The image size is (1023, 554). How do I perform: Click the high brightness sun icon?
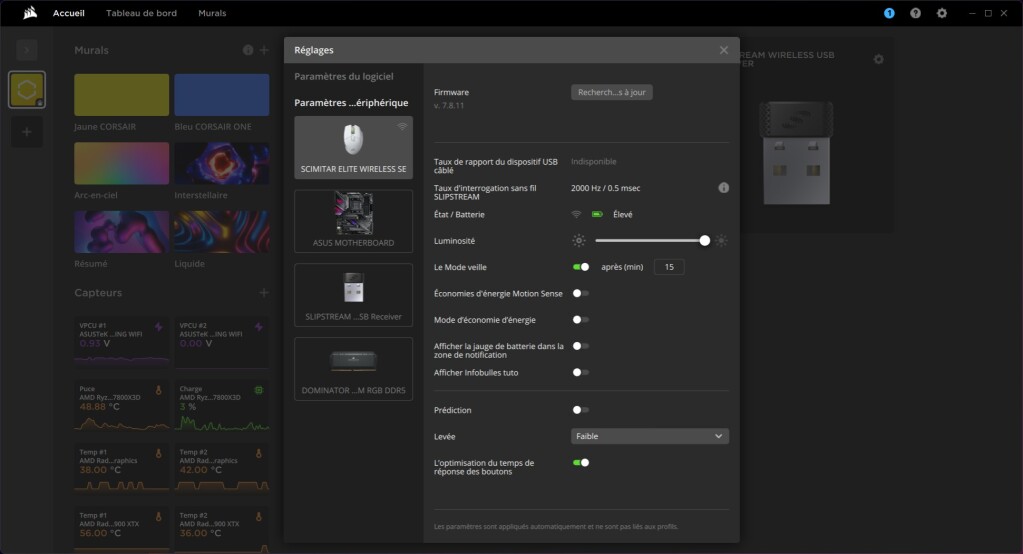[x=721, y=241]
